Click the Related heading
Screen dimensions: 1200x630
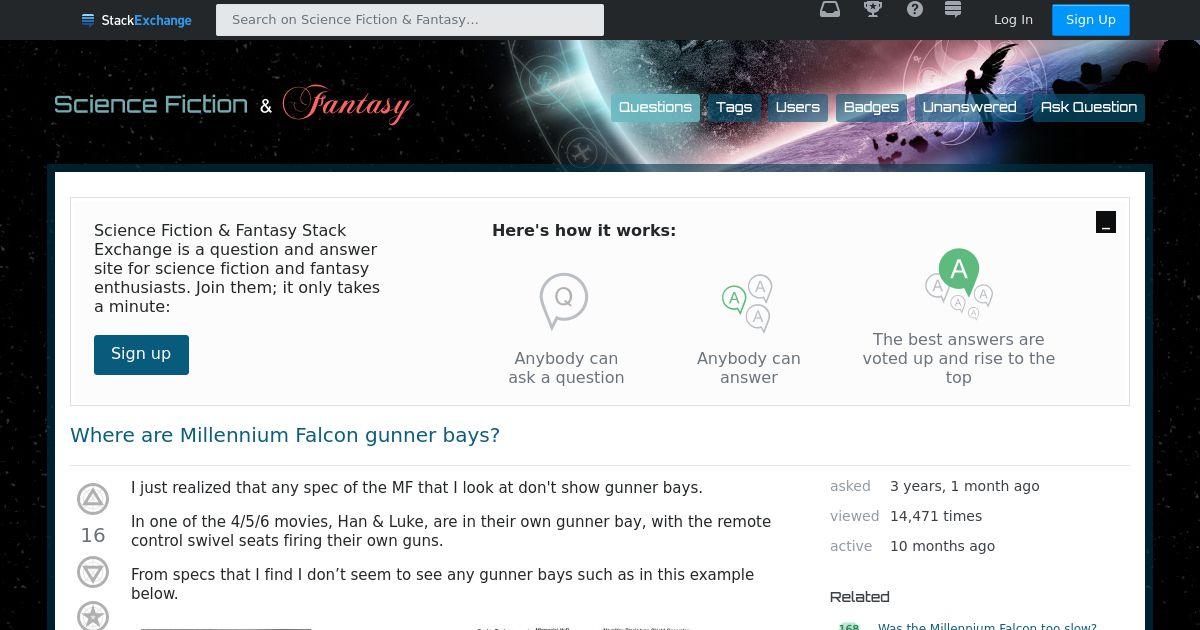(x=860, y=597)
